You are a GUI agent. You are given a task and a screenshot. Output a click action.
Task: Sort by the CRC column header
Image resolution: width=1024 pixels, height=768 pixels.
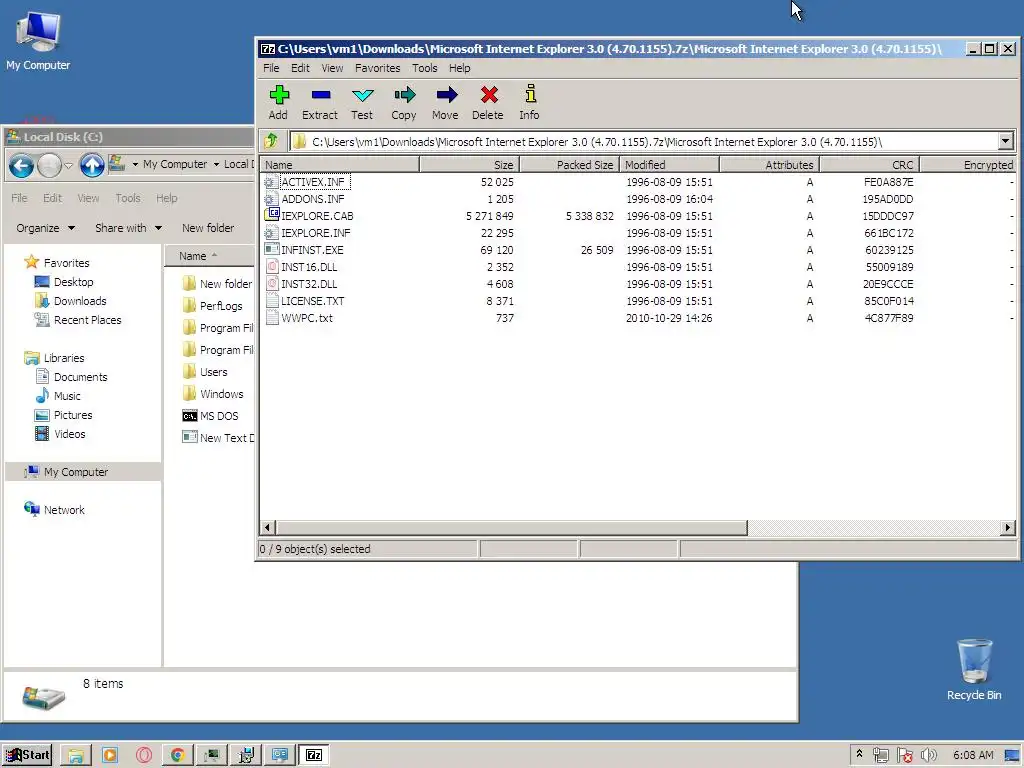click(x=870, y=165)
